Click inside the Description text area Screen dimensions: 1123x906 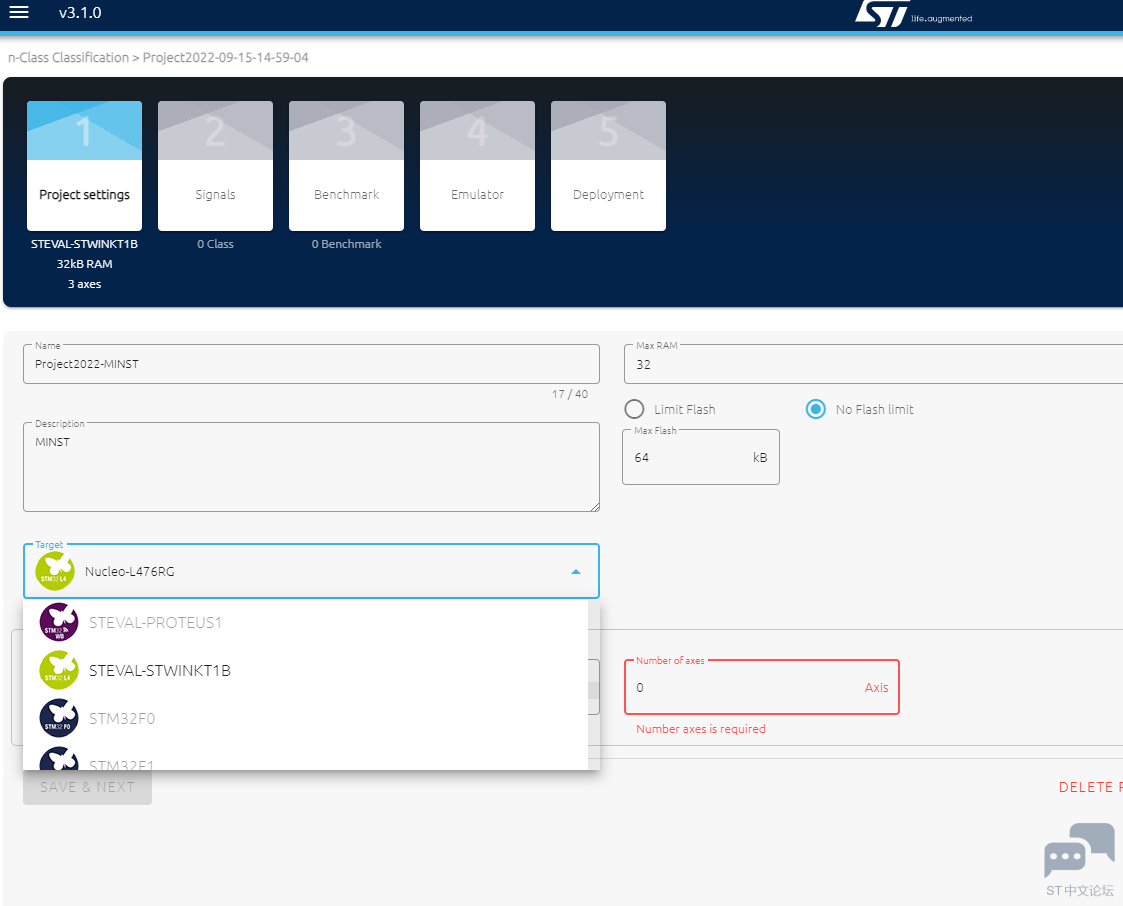coord(311,467)
